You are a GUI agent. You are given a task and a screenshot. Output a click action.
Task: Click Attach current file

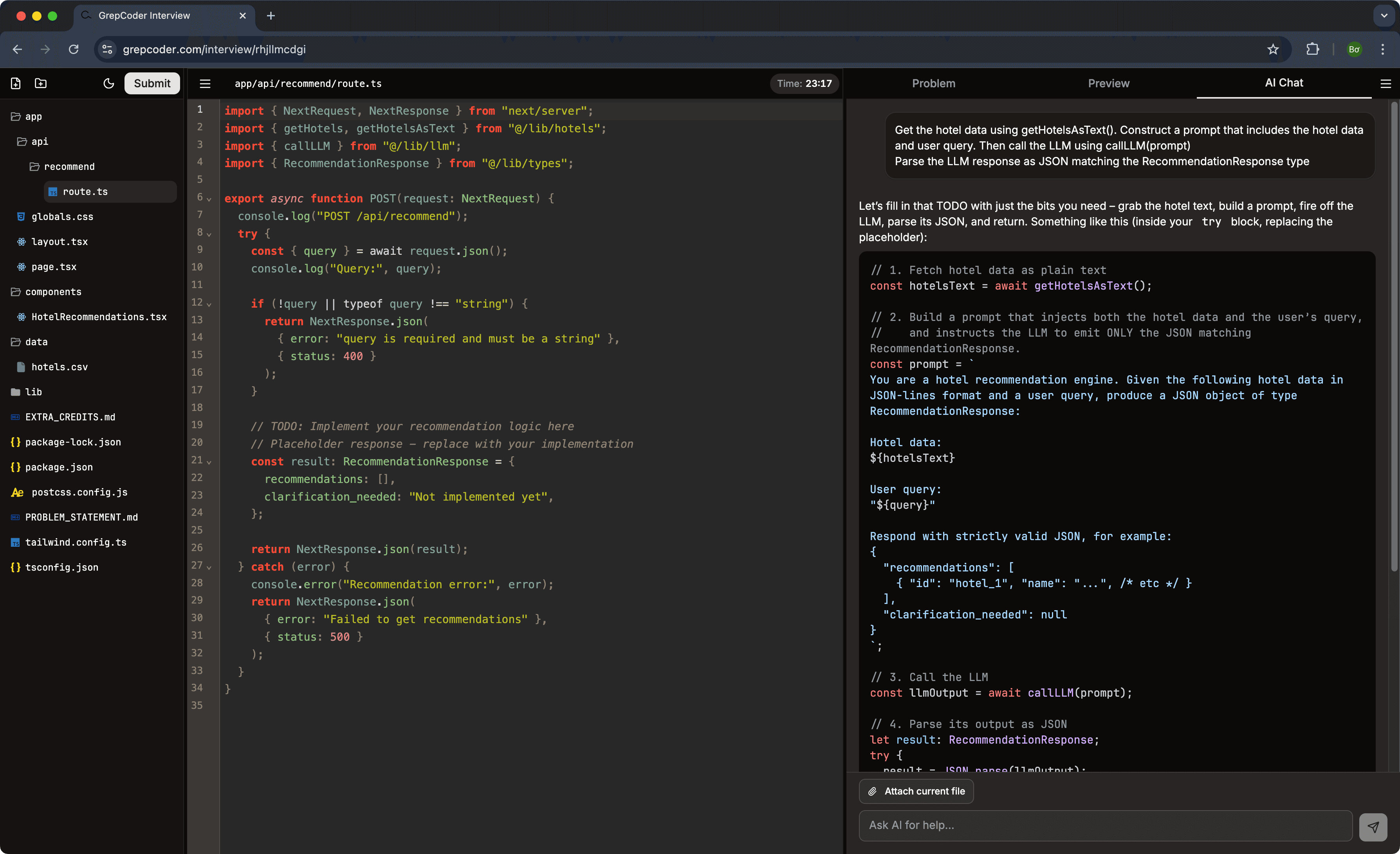(x=916, y=791)
